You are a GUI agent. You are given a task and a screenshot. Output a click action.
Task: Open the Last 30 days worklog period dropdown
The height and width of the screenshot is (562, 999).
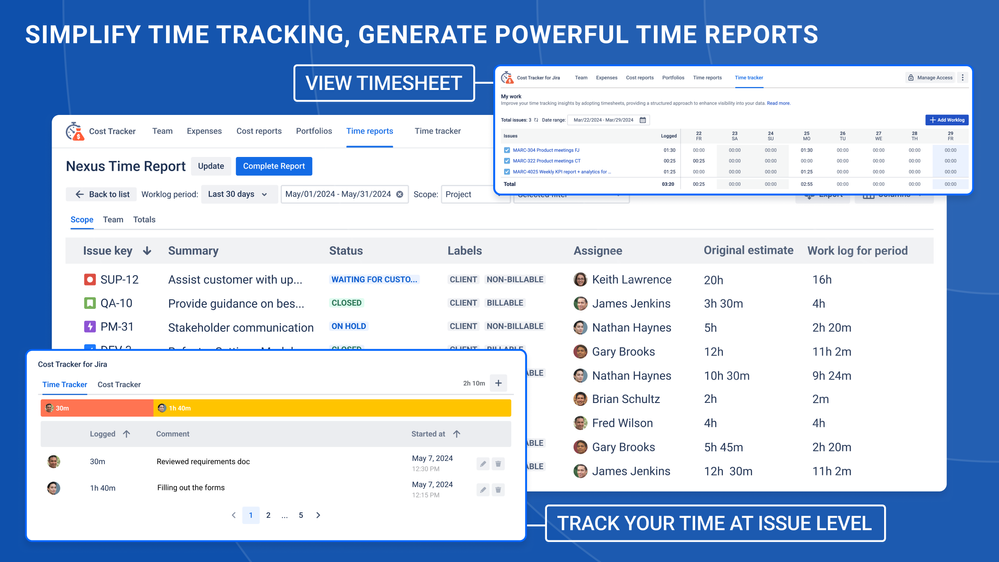pos(238,194)
